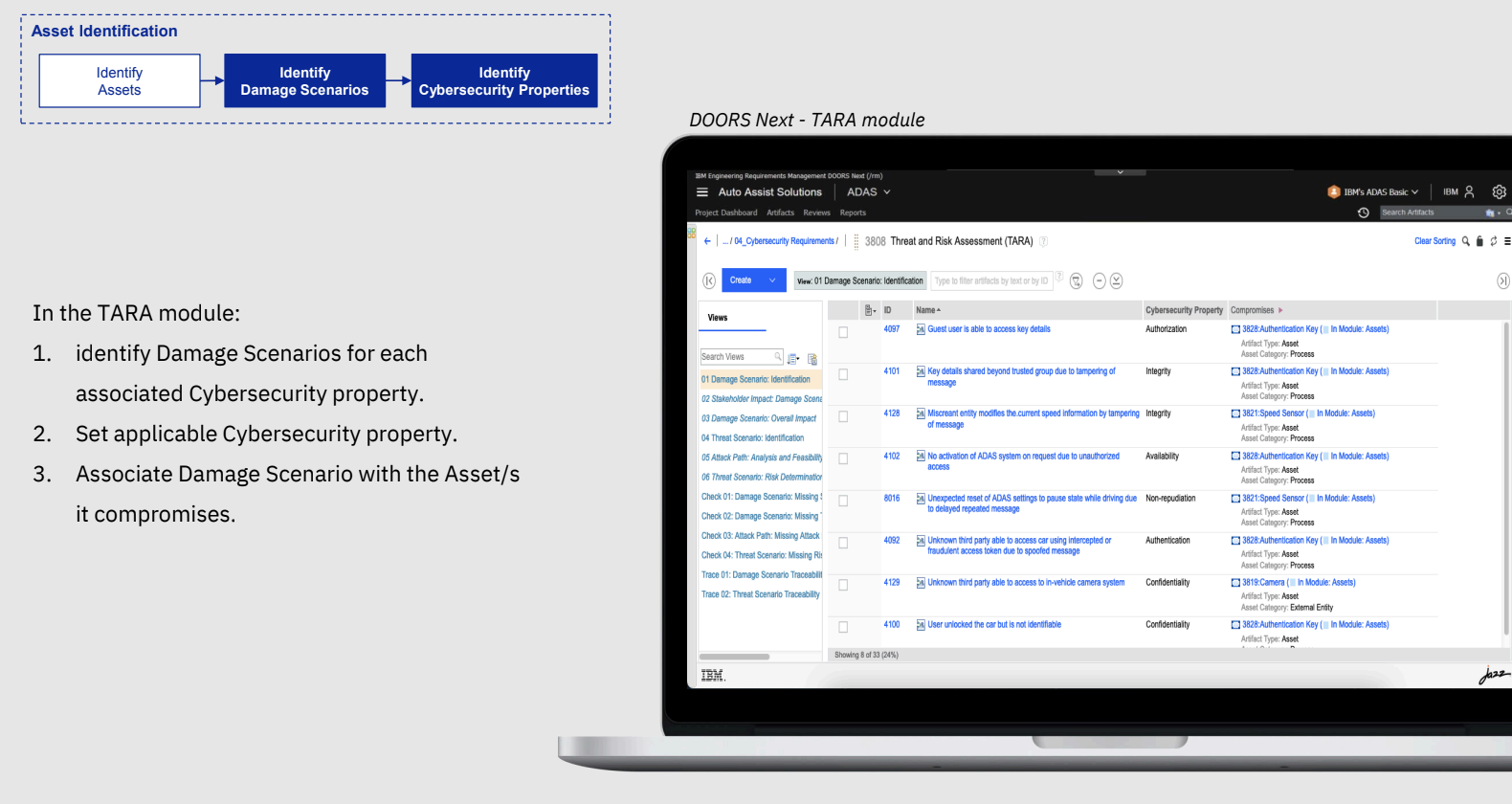Open the recent history clock icon

click(x=1364, y=212)
